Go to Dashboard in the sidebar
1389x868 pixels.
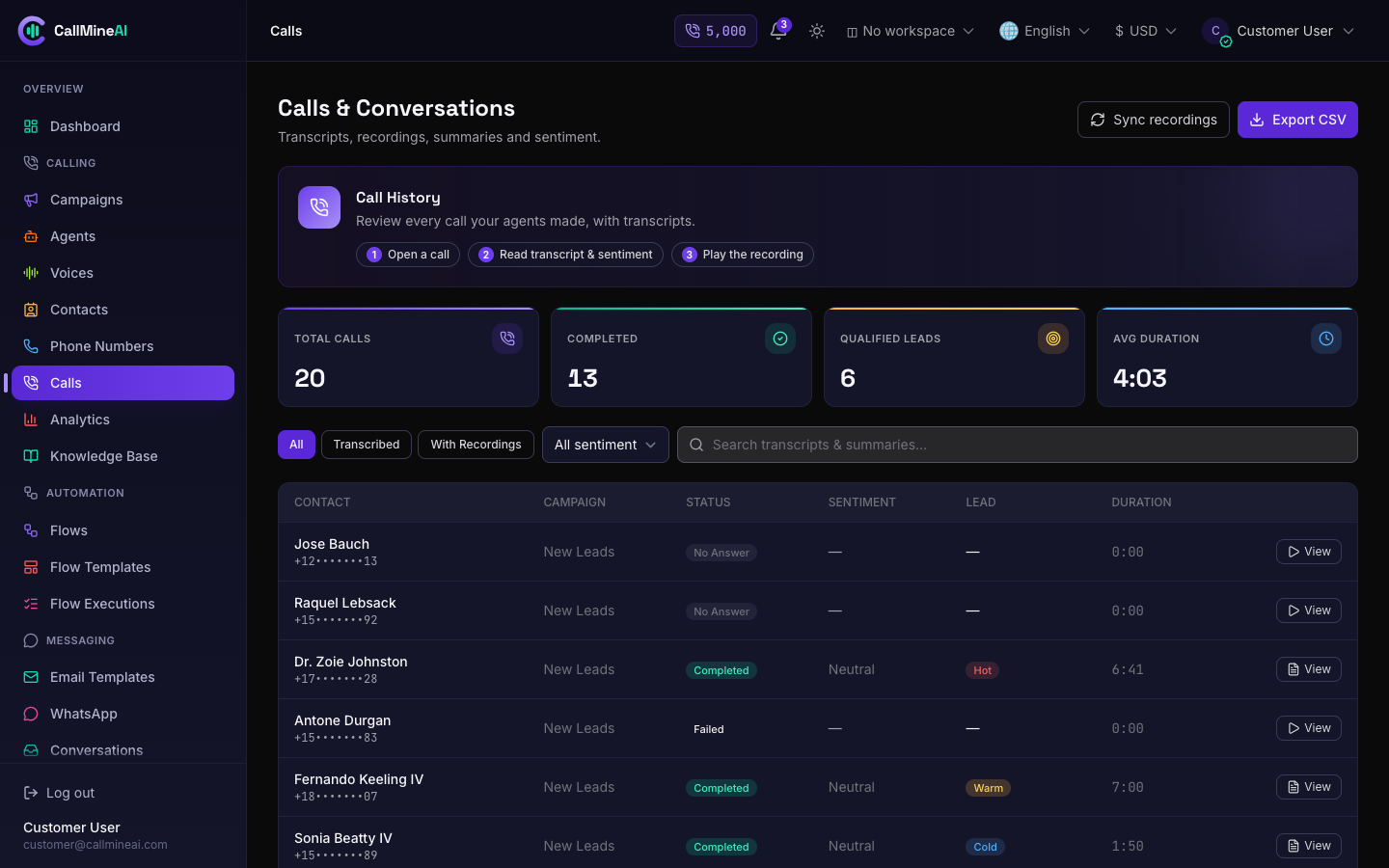click(123, 126)
